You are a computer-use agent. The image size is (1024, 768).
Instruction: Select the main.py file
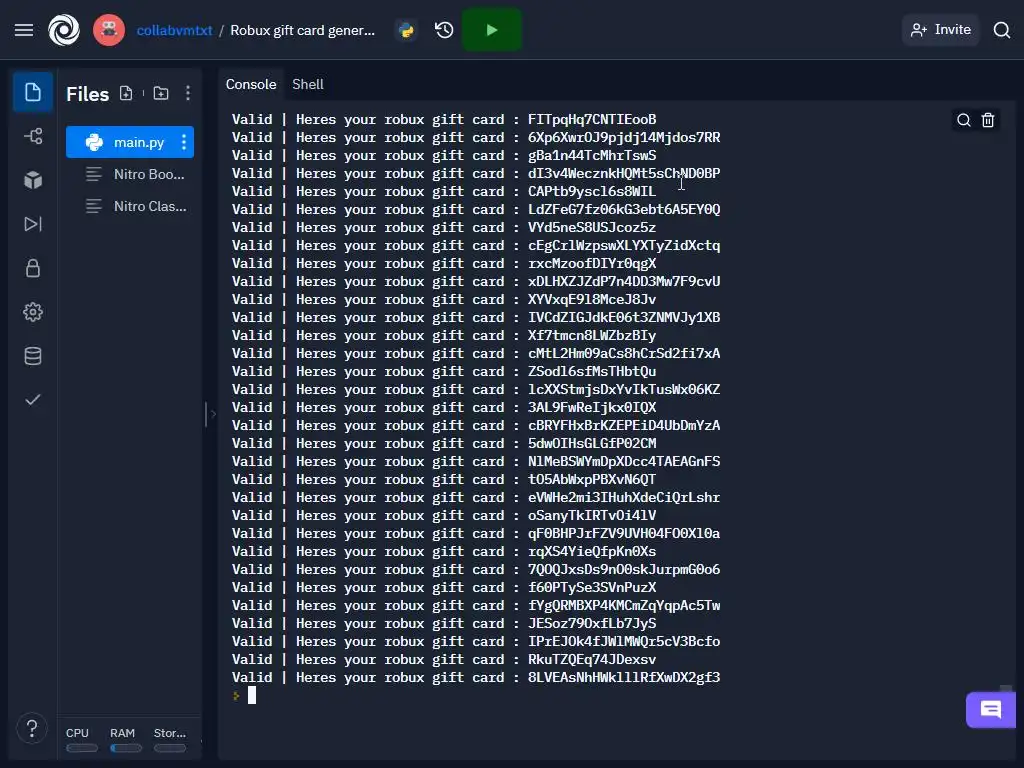coord(130,142)
